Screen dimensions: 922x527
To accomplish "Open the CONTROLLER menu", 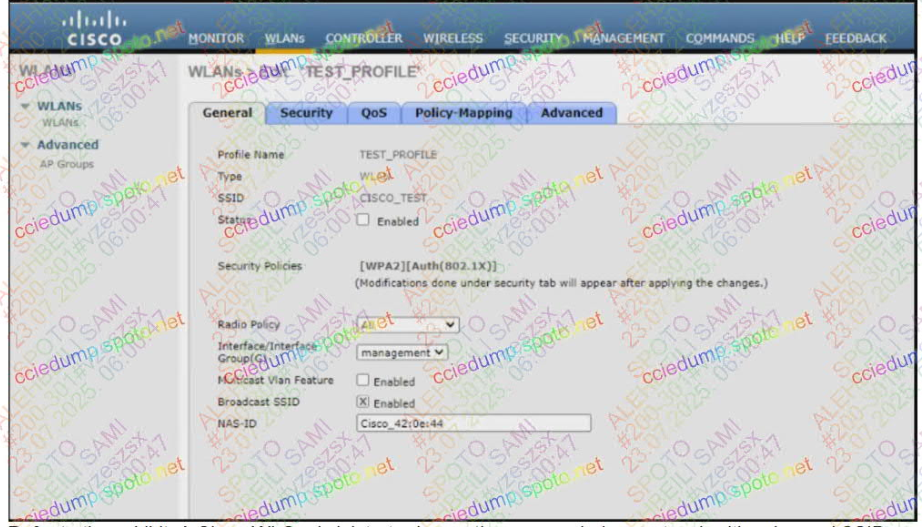I will tap(364, 38).
